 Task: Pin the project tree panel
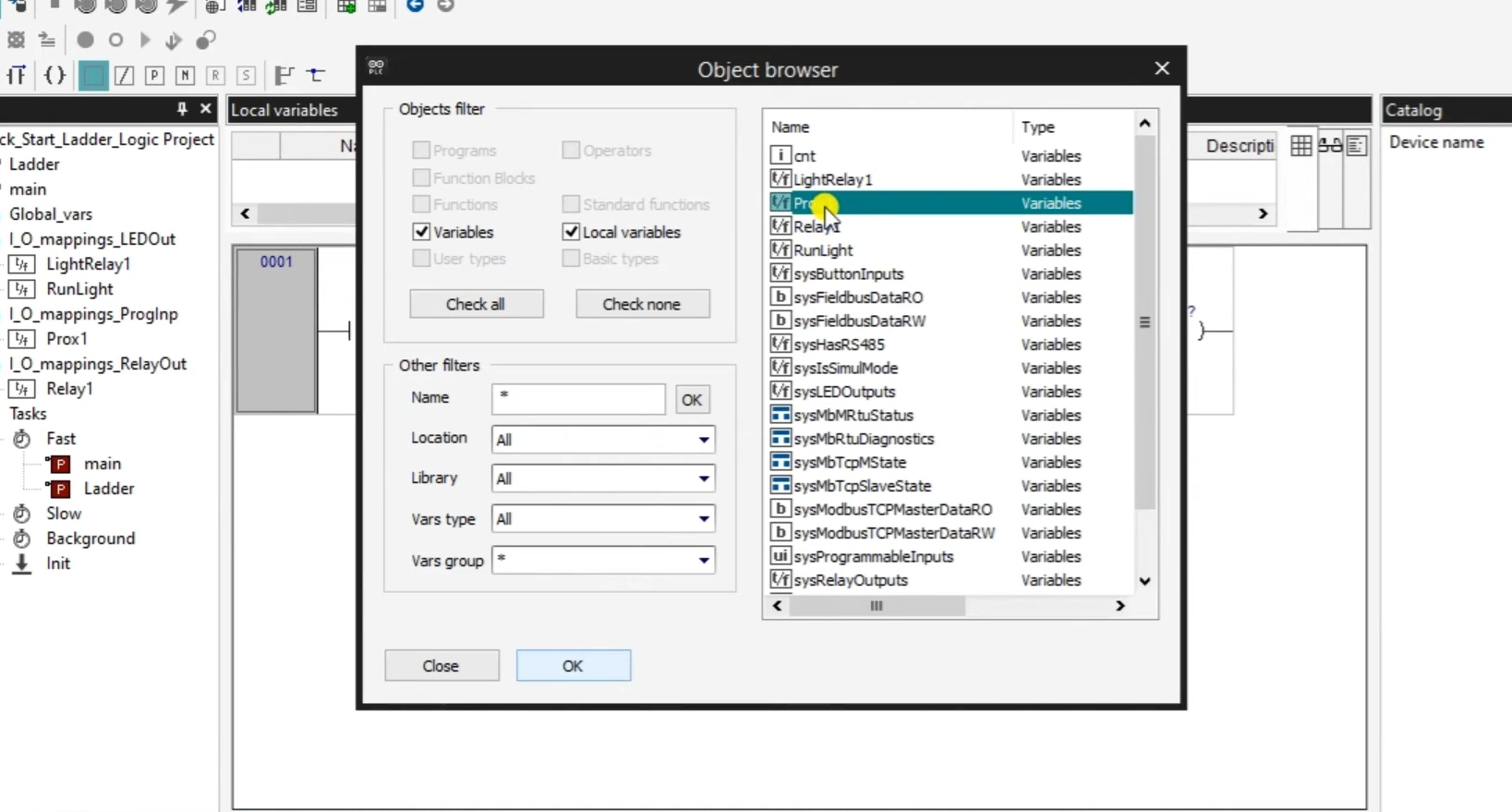[x=182, y=109]
